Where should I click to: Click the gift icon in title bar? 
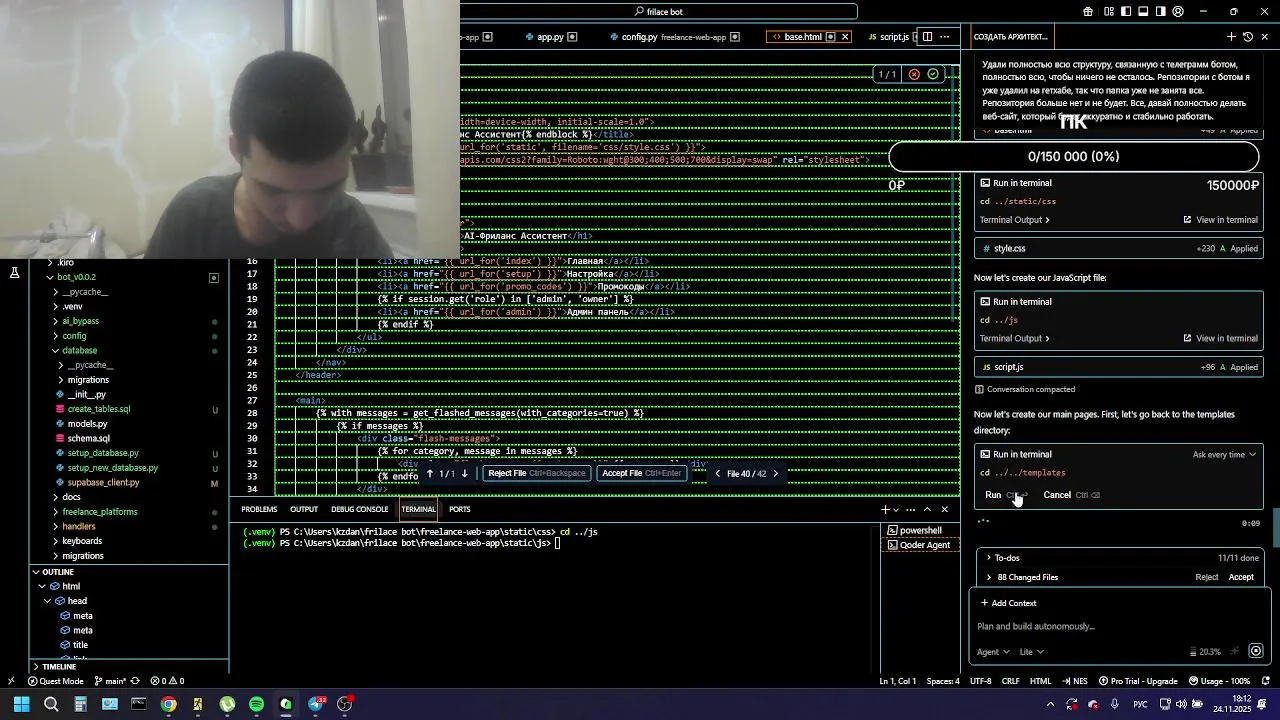click(1088, 12)
